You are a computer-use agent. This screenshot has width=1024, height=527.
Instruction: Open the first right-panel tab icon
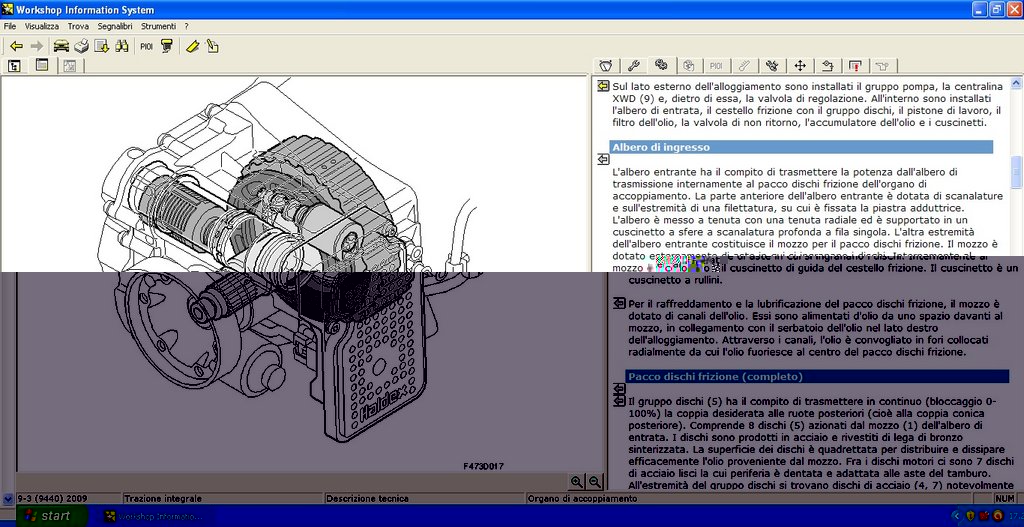(605, 65)
